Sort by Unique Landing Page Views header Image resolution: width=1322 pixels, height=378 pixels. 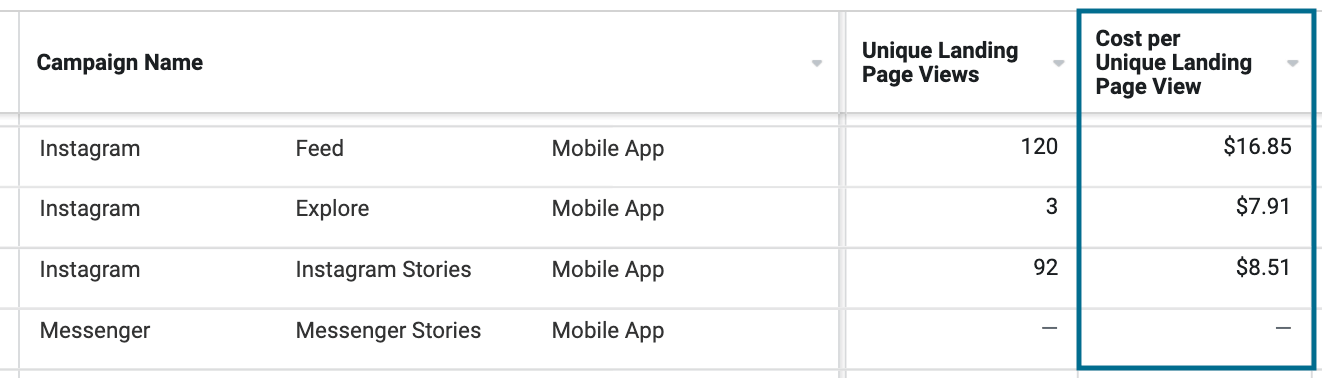(940, 63)
